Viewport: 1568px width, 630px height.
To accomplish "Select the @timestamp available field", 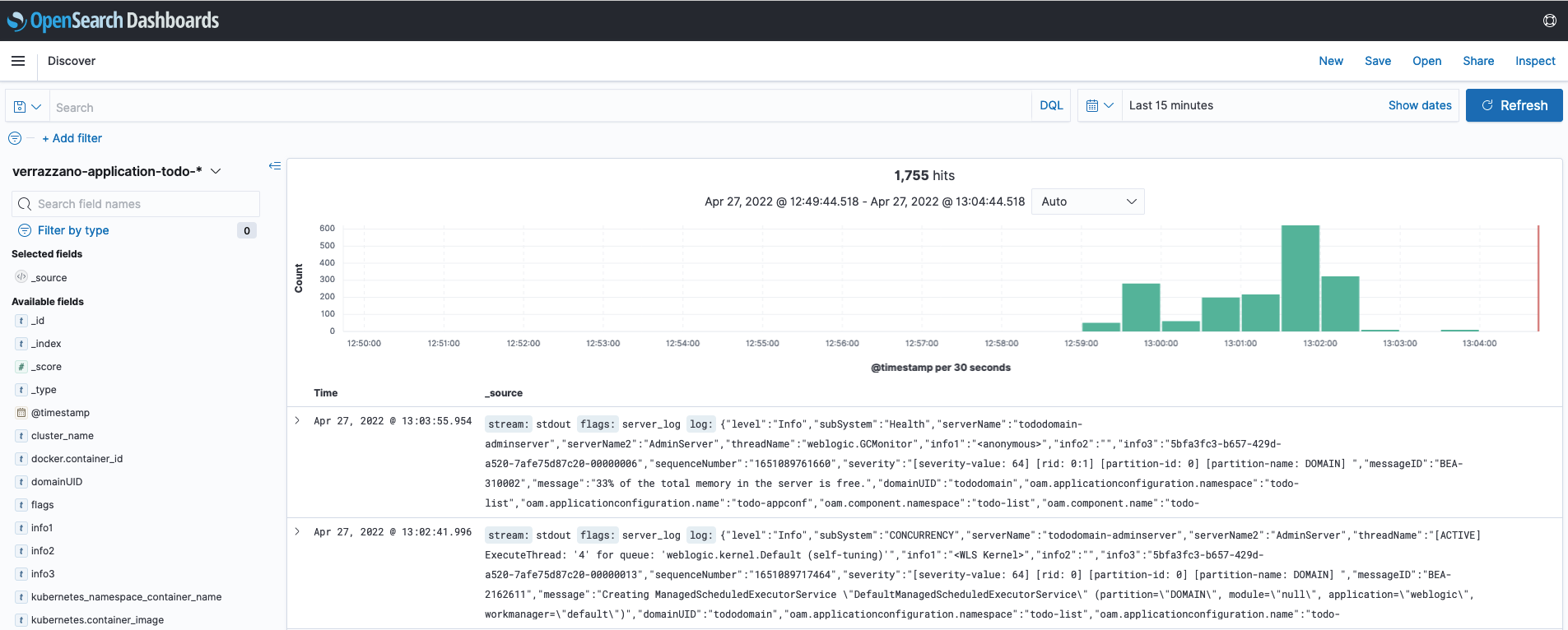I will coord(60,413).
